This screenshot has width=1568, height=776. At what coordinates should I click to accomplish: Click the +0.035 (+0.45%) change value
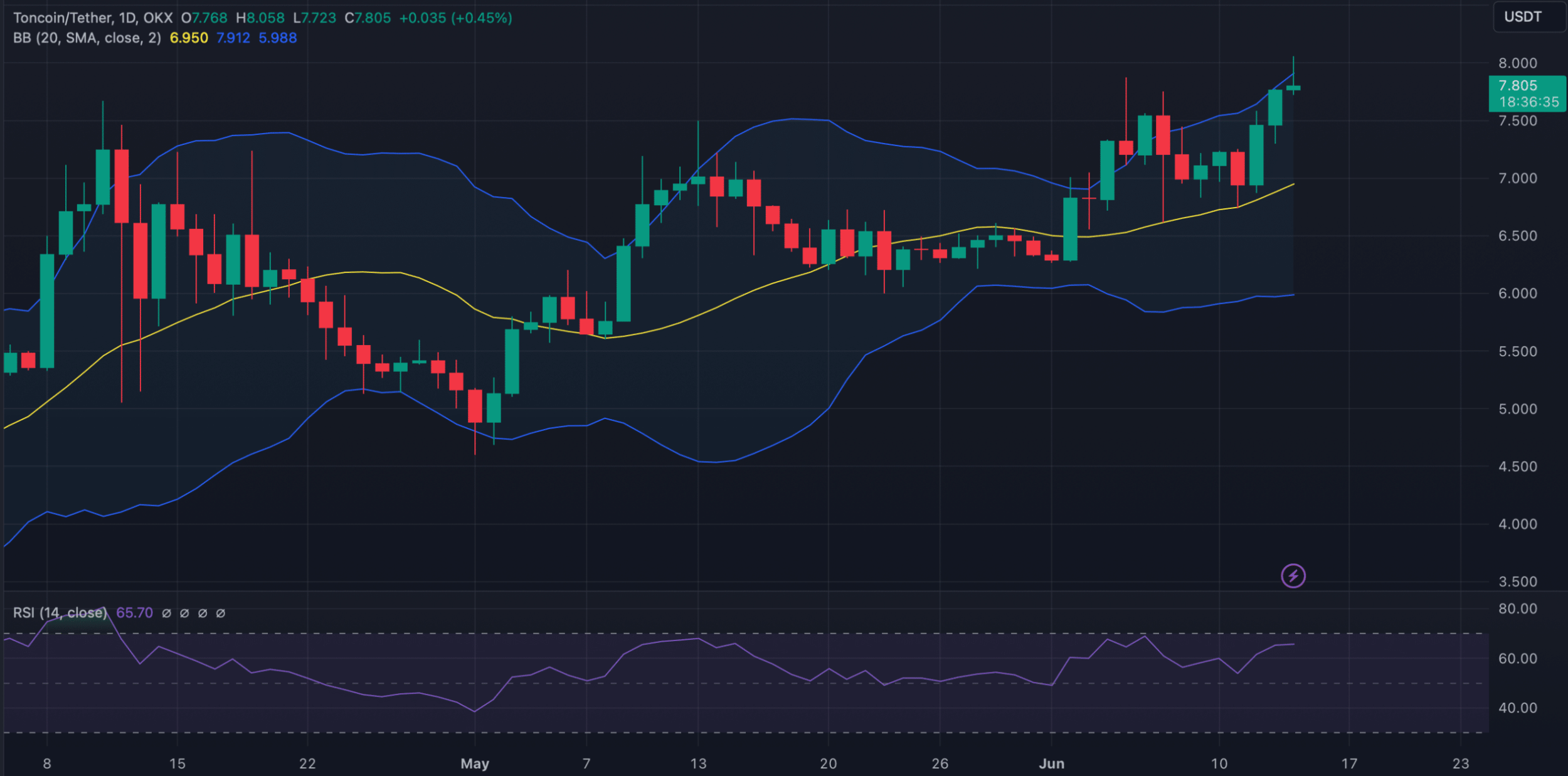pyautogui.click(x=456, y=18)
